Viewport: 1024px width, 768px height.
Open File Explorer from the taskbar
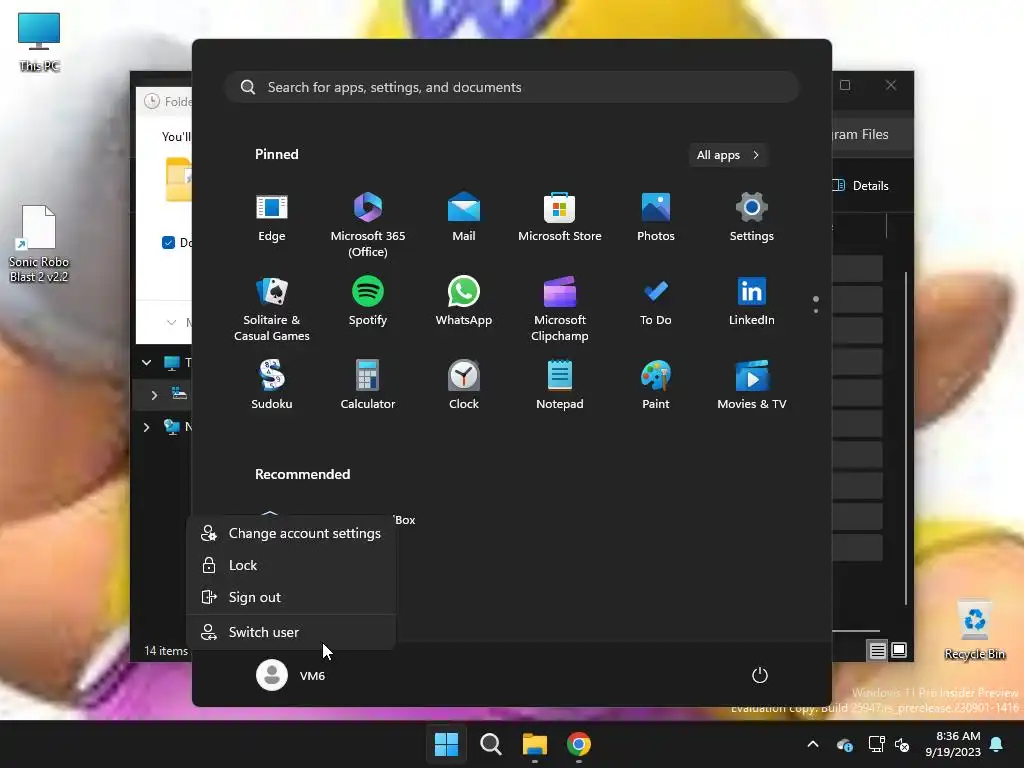tap(535, 744)
